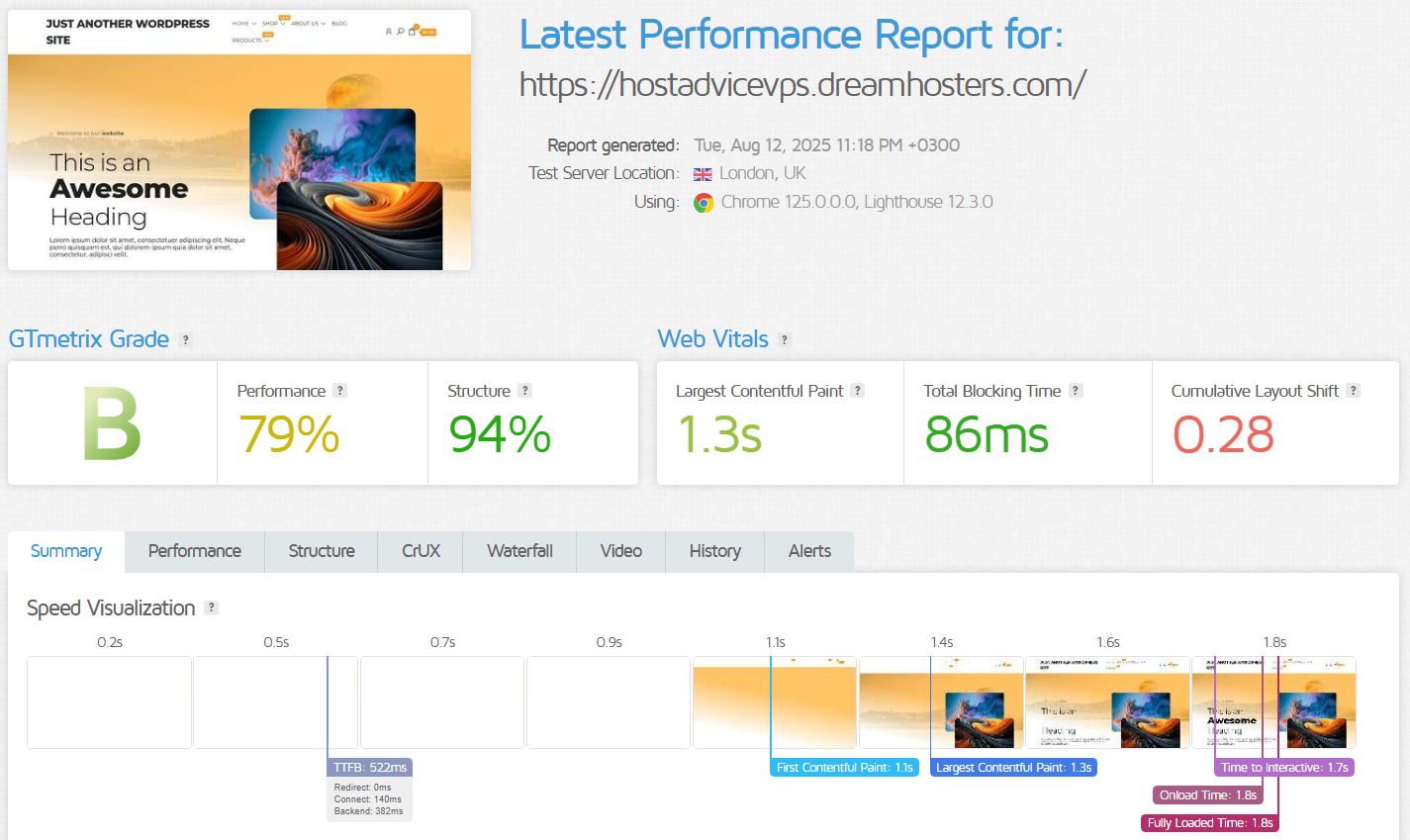Open the Performance tab
This screenshot has height=840, width=1410.
[x=195, y=551]
